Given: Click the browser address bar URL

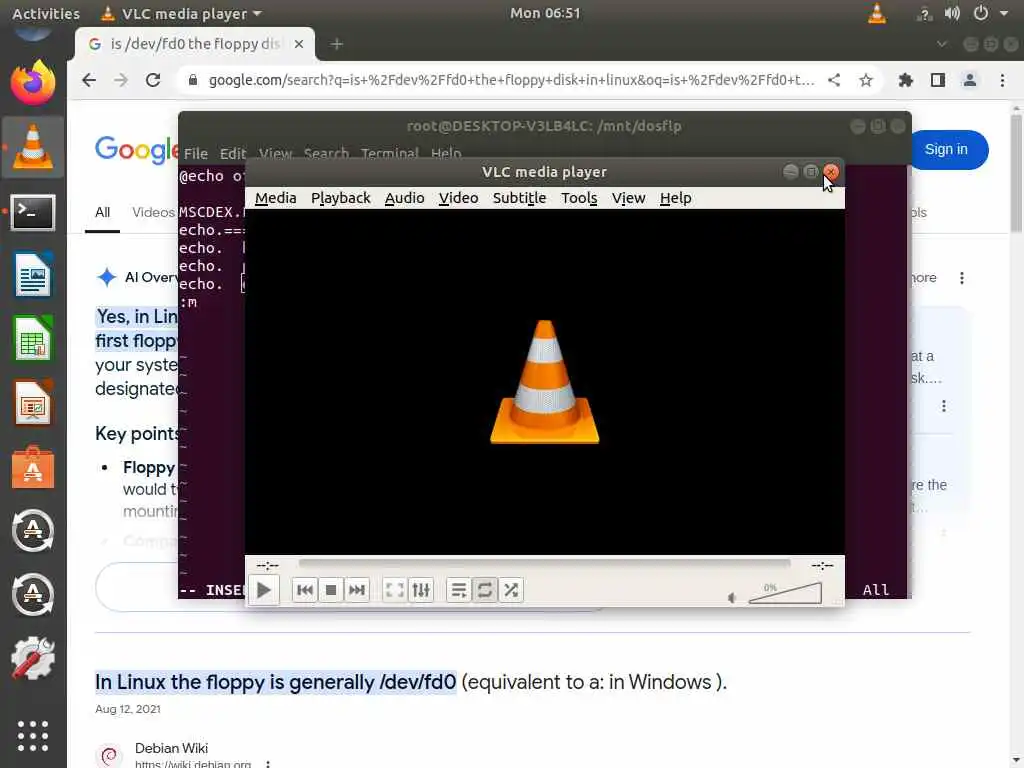Looking at the screenshot, I should click(511, 80).
